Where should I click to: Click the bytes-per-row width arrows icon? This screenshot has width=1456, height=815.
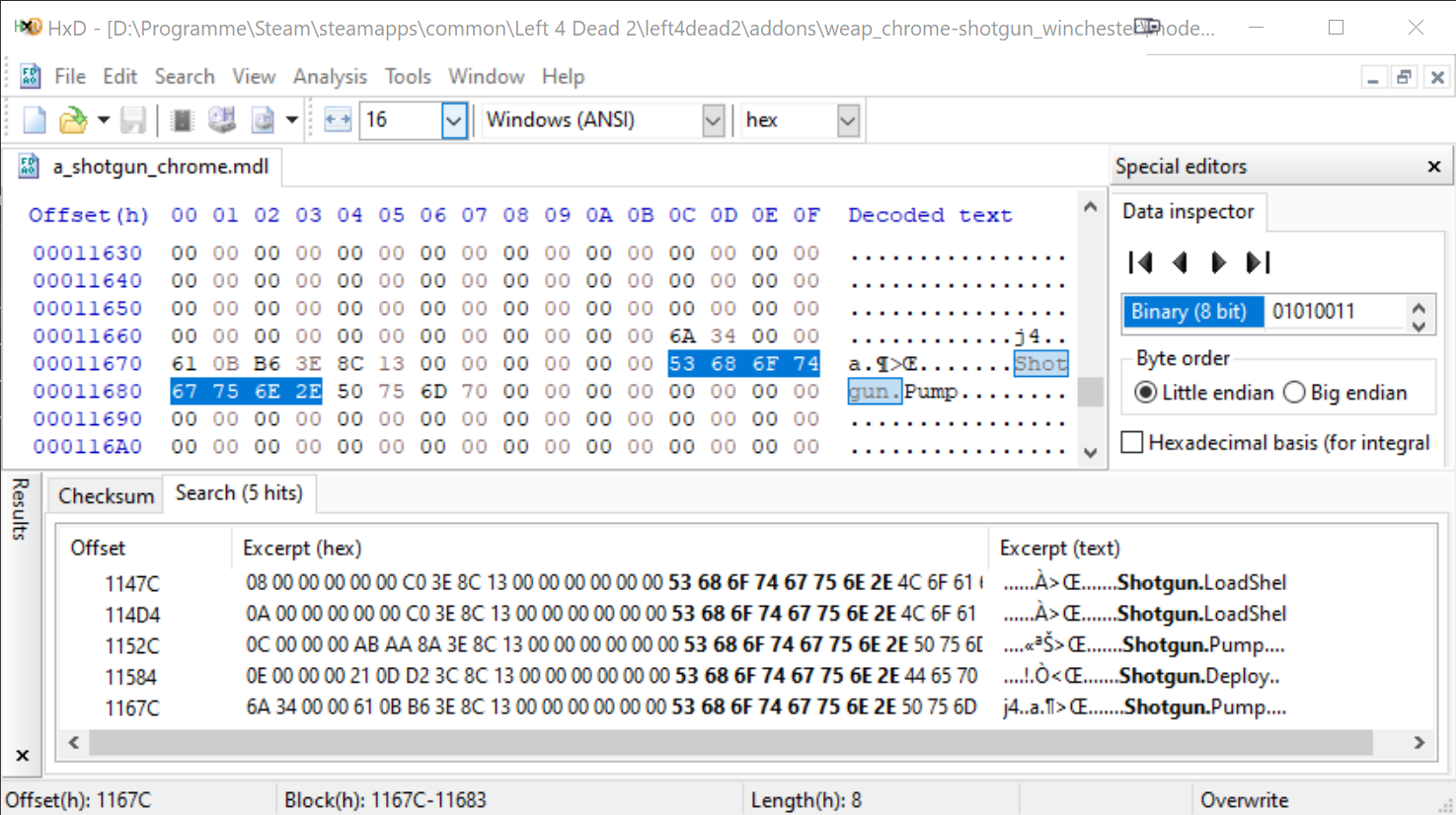[338, 120]
